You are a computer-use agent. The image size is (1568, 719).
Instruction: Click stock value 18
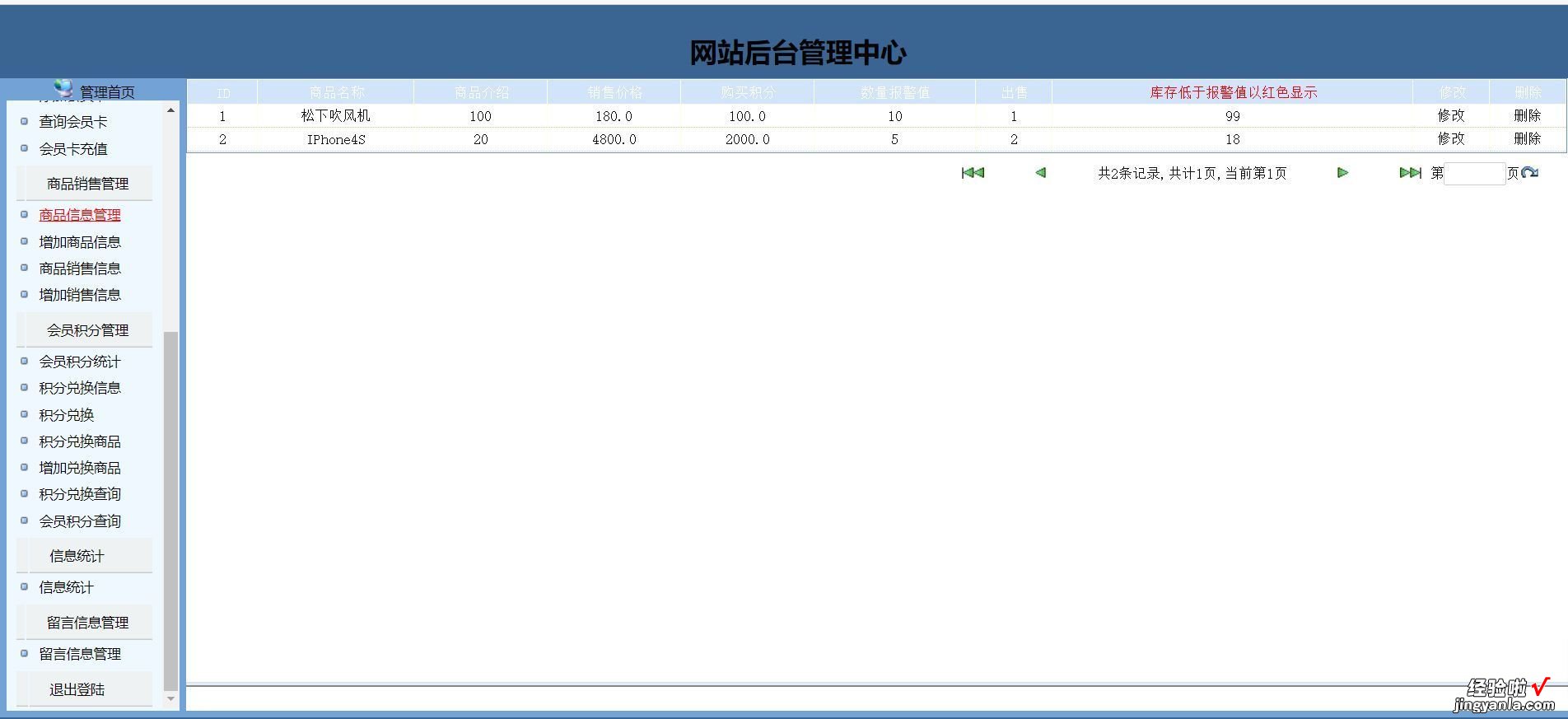(x=1233, y=140)
